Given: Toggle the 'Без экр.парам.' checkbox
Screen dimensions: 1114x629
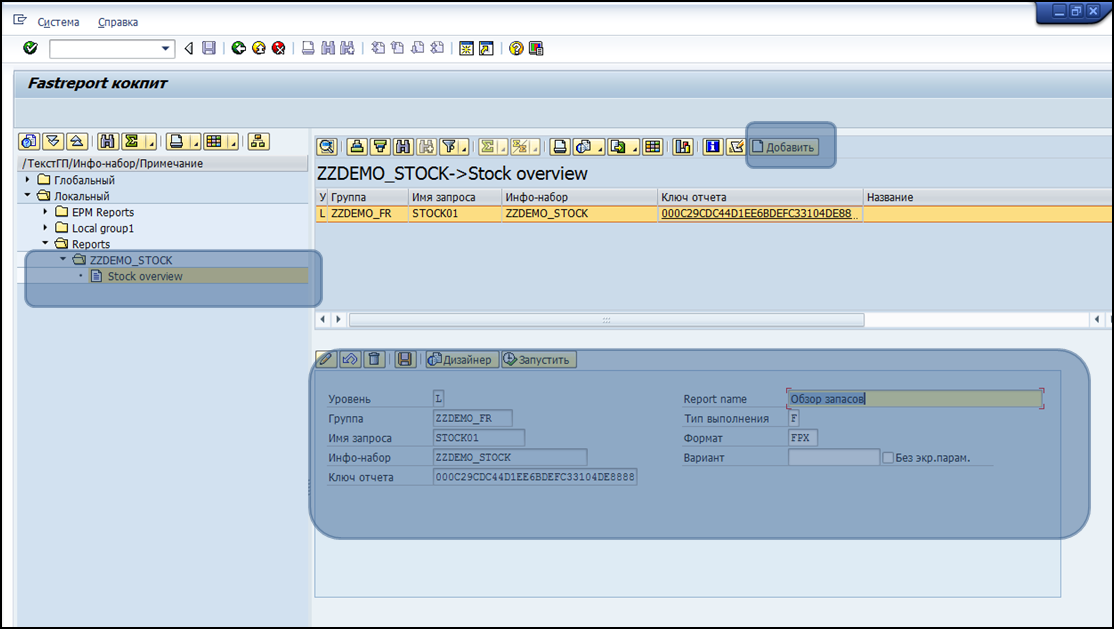Looking at the screenshot, I should (888, 458).
